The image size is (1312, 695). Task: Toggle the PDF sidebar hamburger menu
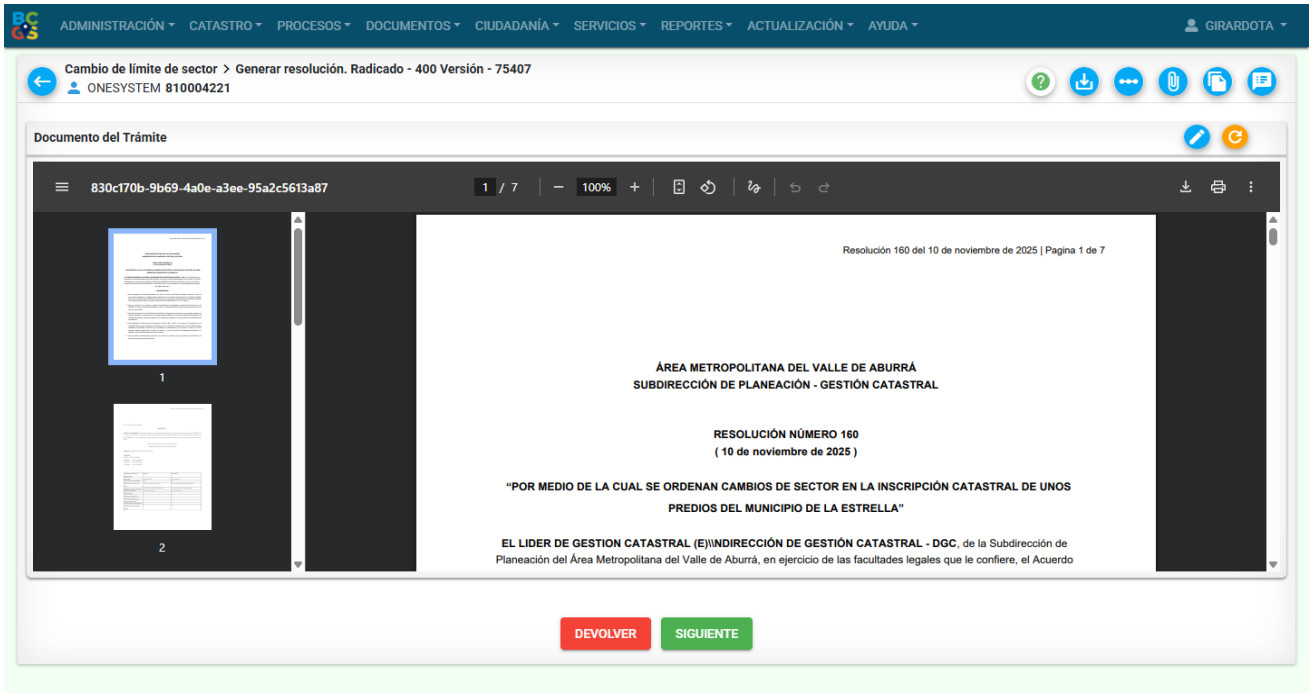(62, 187)
